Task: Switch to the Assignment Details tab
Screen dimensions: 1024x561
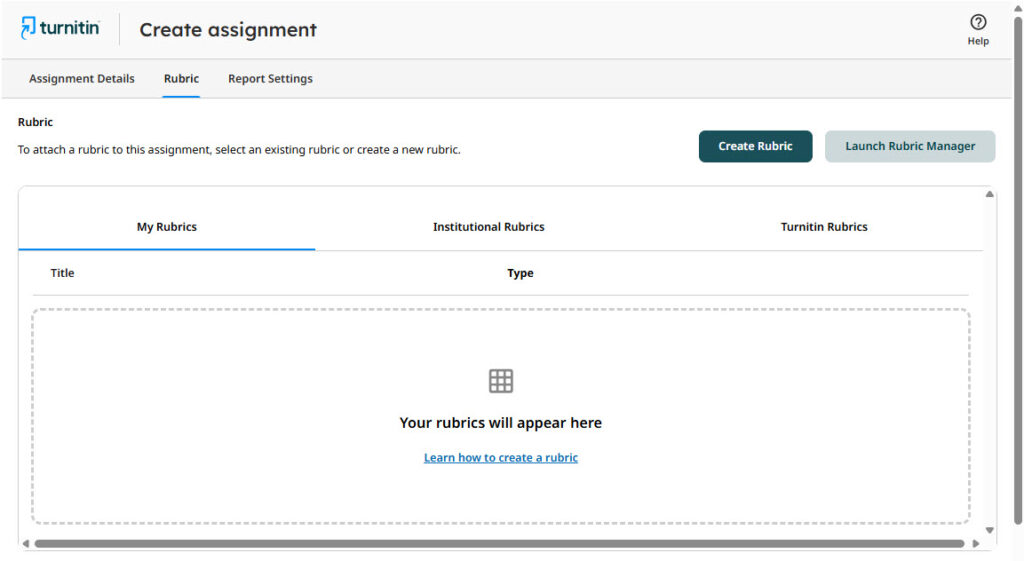Action: pos(82,79)
